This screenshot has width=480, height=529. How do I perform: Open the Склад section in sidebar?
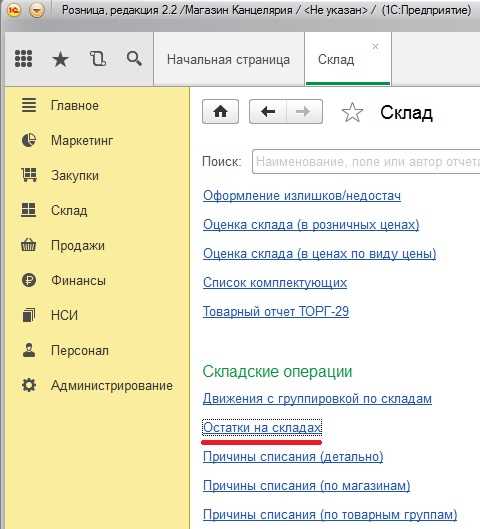click(69, 211)
